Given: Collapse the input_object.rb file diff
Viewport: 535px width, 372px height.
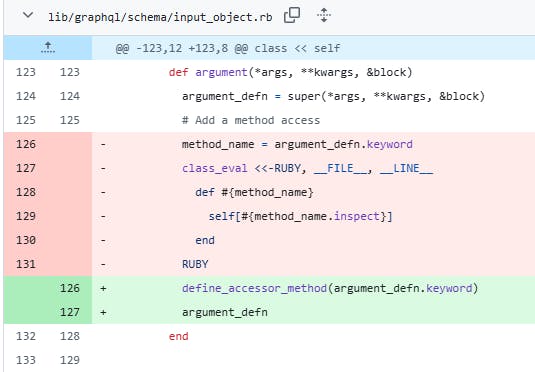Looking at the screenshot, I should coord(28,15).
